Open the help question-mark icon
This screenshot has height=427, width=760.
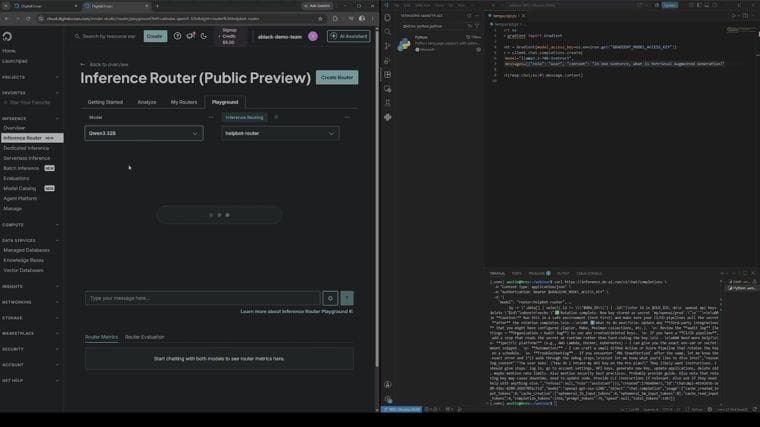177,36
